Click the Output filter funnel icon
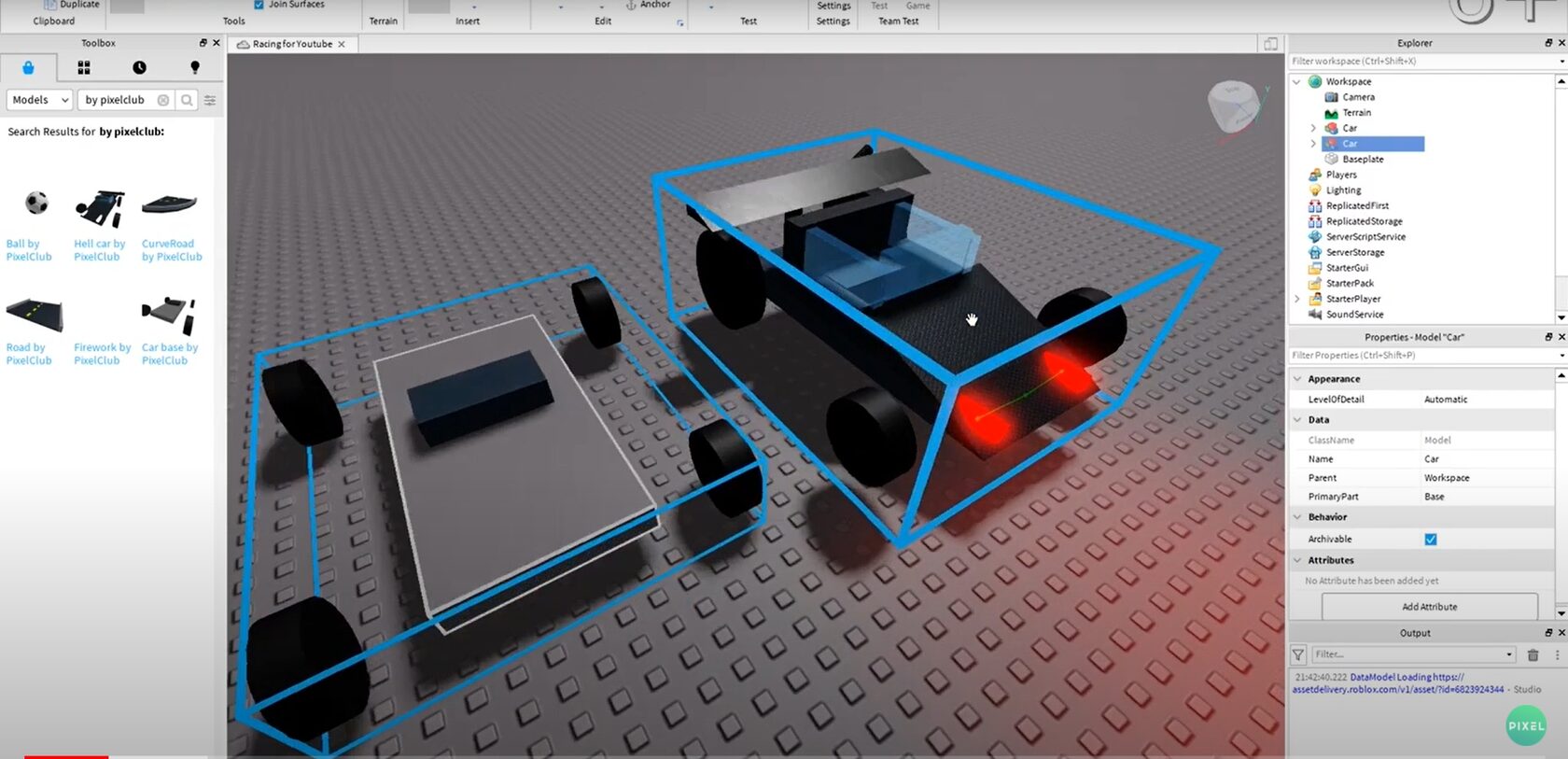1568x759 pixels. coord(1298,654)
